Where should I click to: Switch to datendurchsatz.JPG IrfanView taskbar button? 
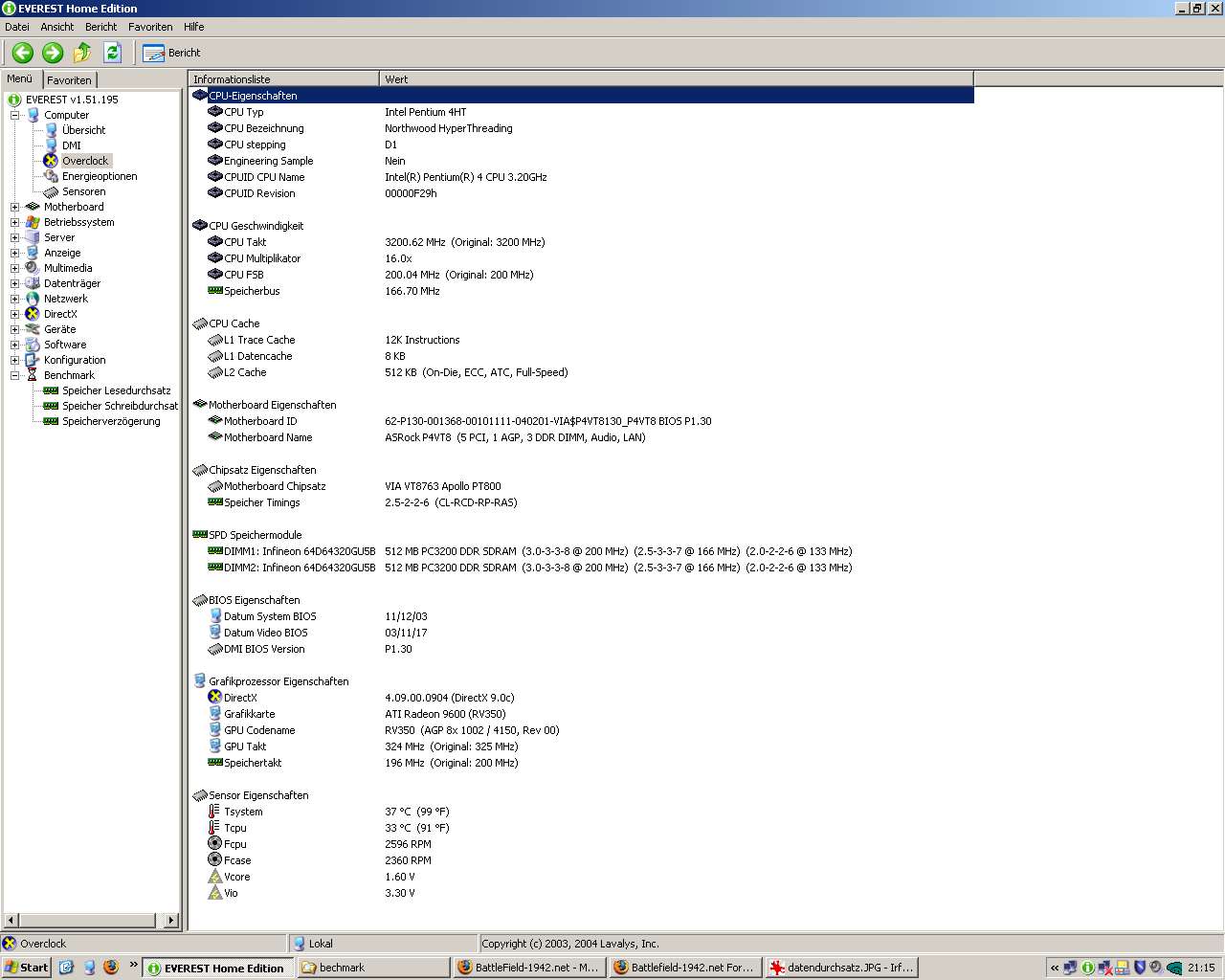(x=841, y=968)
